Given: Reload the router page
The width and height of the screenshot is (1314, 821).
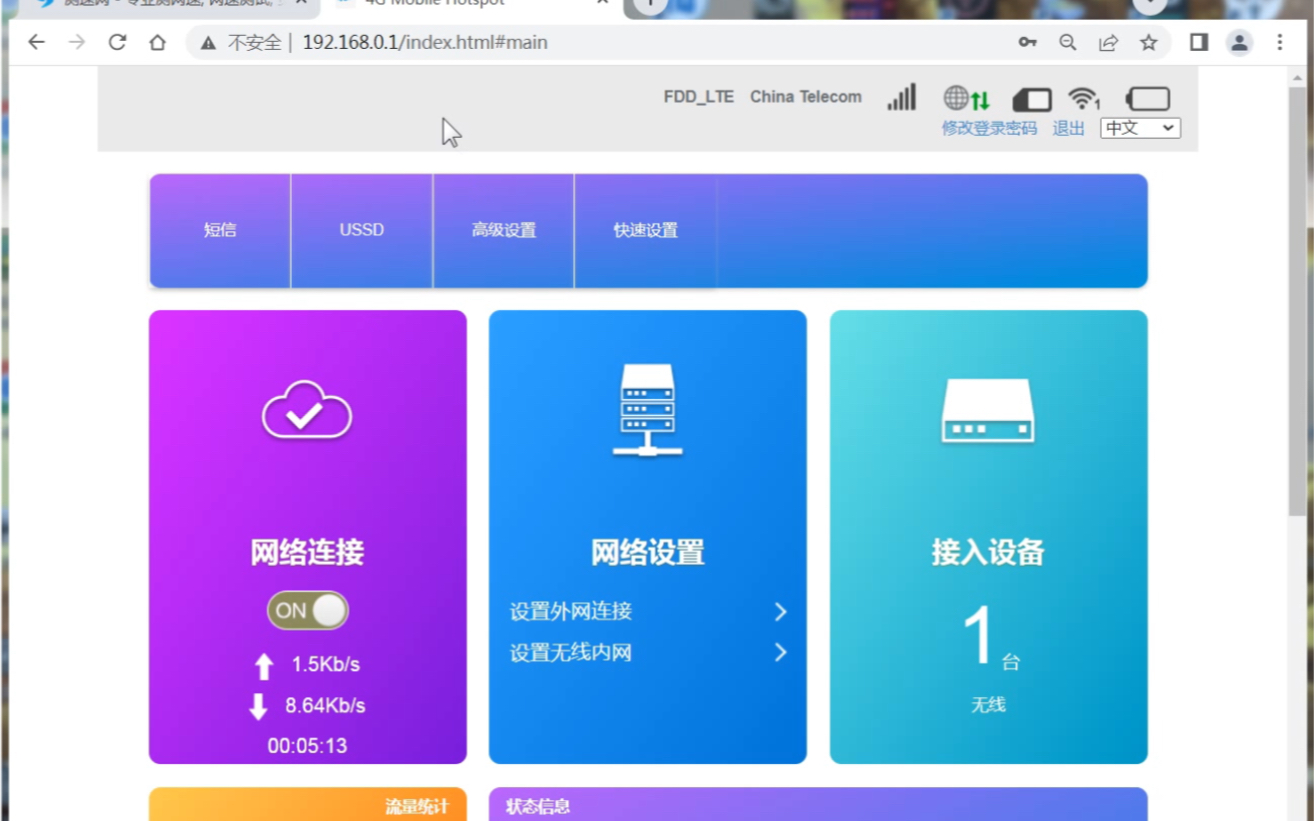Looking at the screenshot, I should tap(117, 42).
